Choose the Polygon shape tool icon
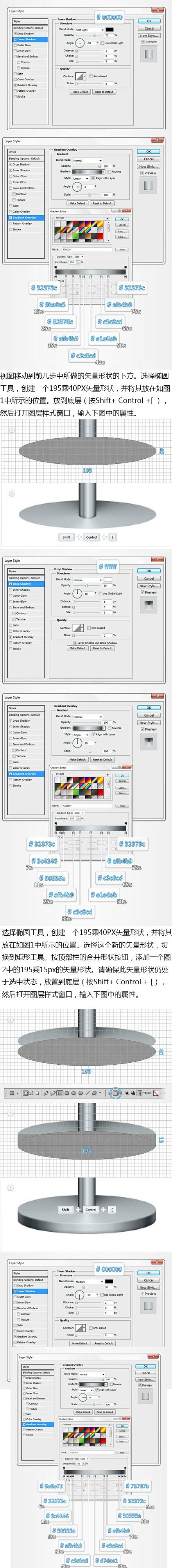 (x=81, y=1093)
